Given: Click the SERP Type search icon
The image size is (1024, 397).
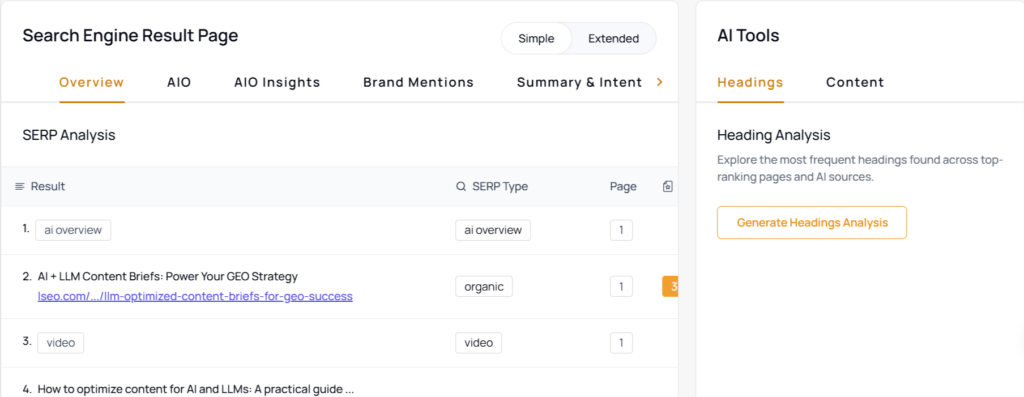Looking at the screenshot, I should click(x=461, y=187).
